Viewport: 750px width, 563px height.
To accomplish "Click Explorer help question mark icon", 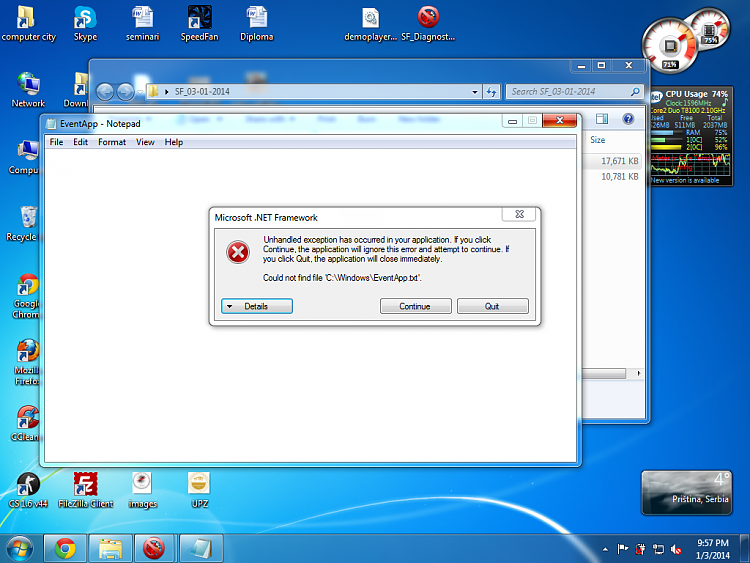I will 628,119.
